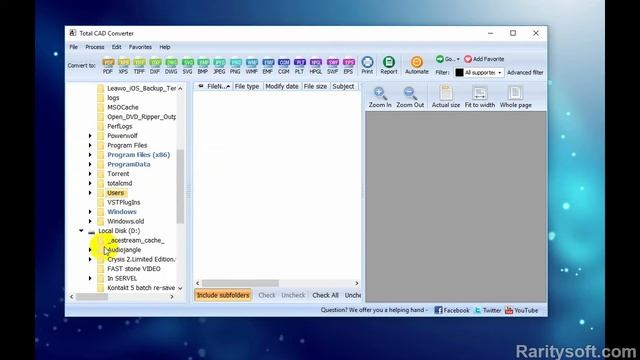The image size is (640, 360).
Task: Open the YouTube link
Action: click(x=522, y=310)
